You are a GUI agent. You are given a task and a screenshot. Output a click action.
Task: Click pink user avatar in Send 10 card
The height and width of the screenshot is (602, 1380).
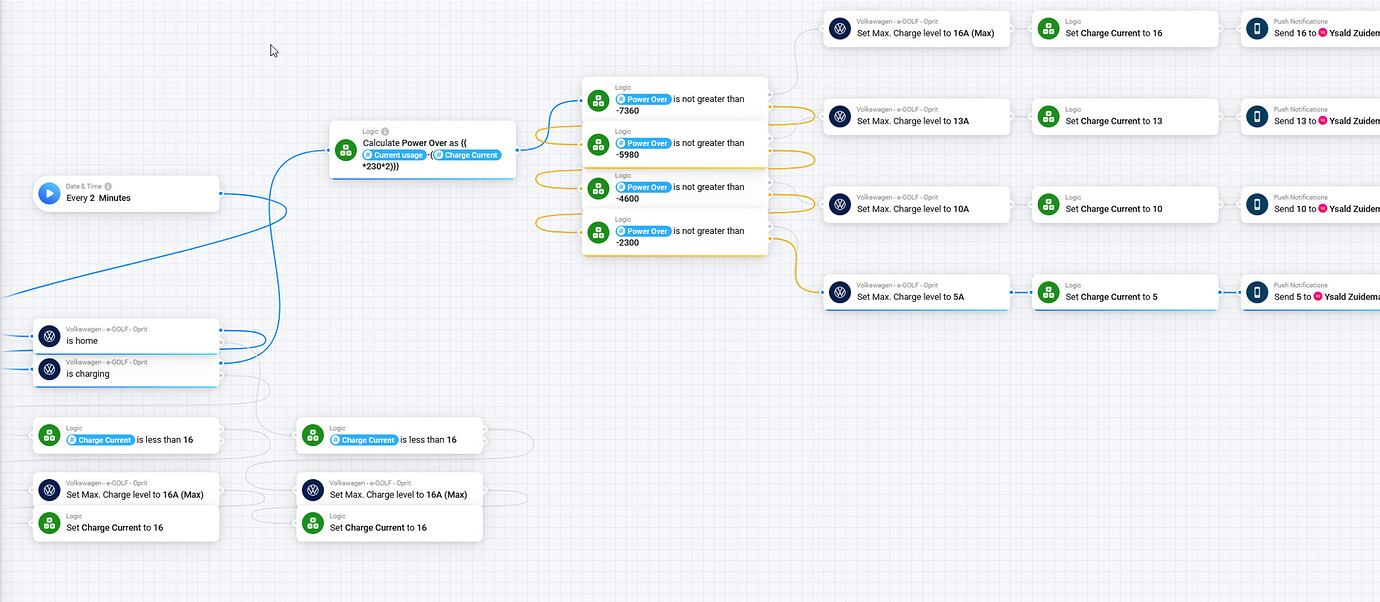1323,209
